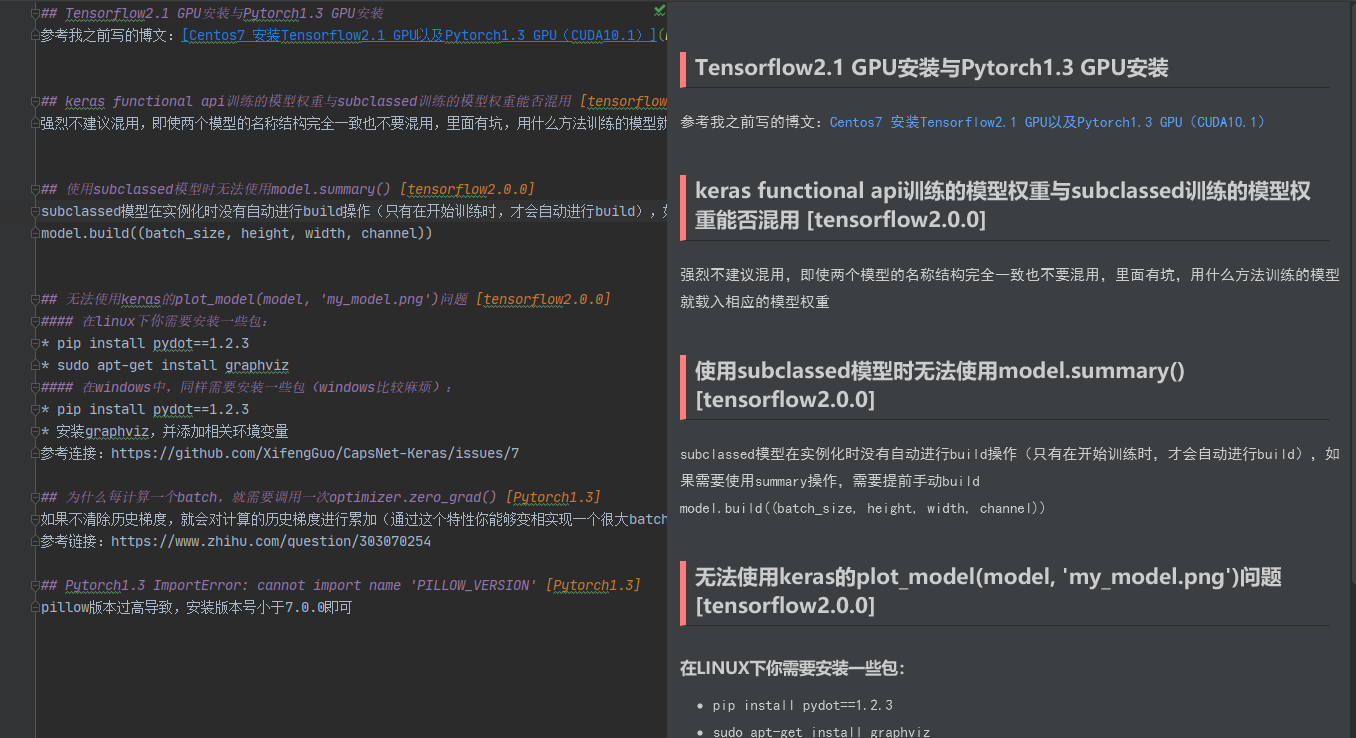Click the preview bullet 'sudo apt-get install graphviz'
Screen dimensions: 1356x738
click(821, 732)
